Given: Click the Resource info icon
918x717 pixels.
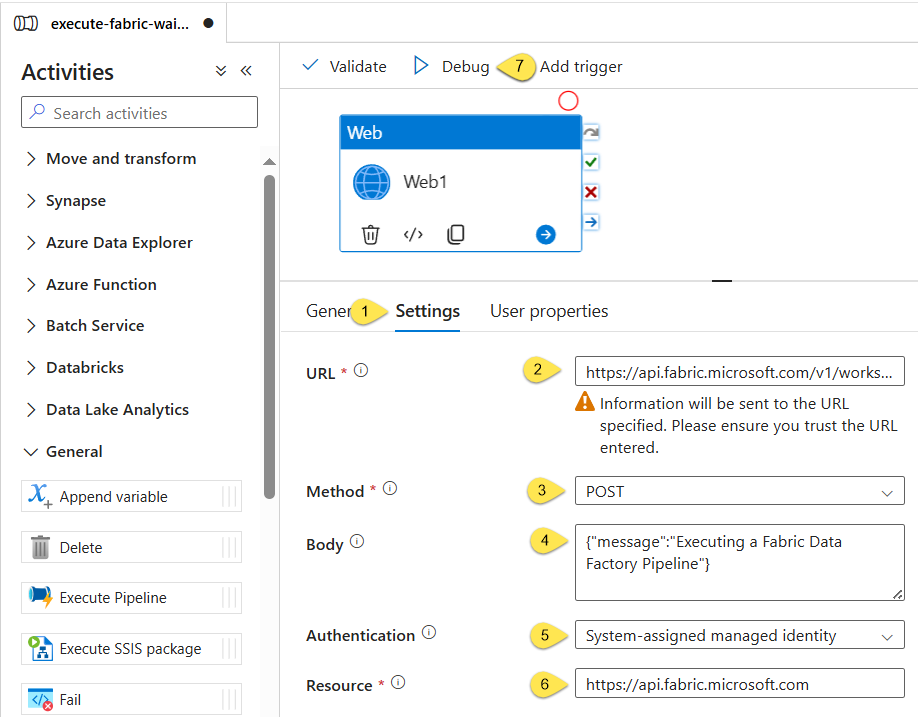Looking at the screenshot, I should click(398, 682).
